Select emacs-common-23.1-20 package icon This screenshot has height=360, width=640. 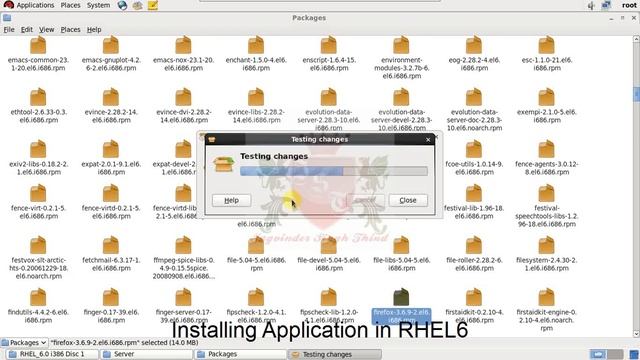(x=38, y=45)
